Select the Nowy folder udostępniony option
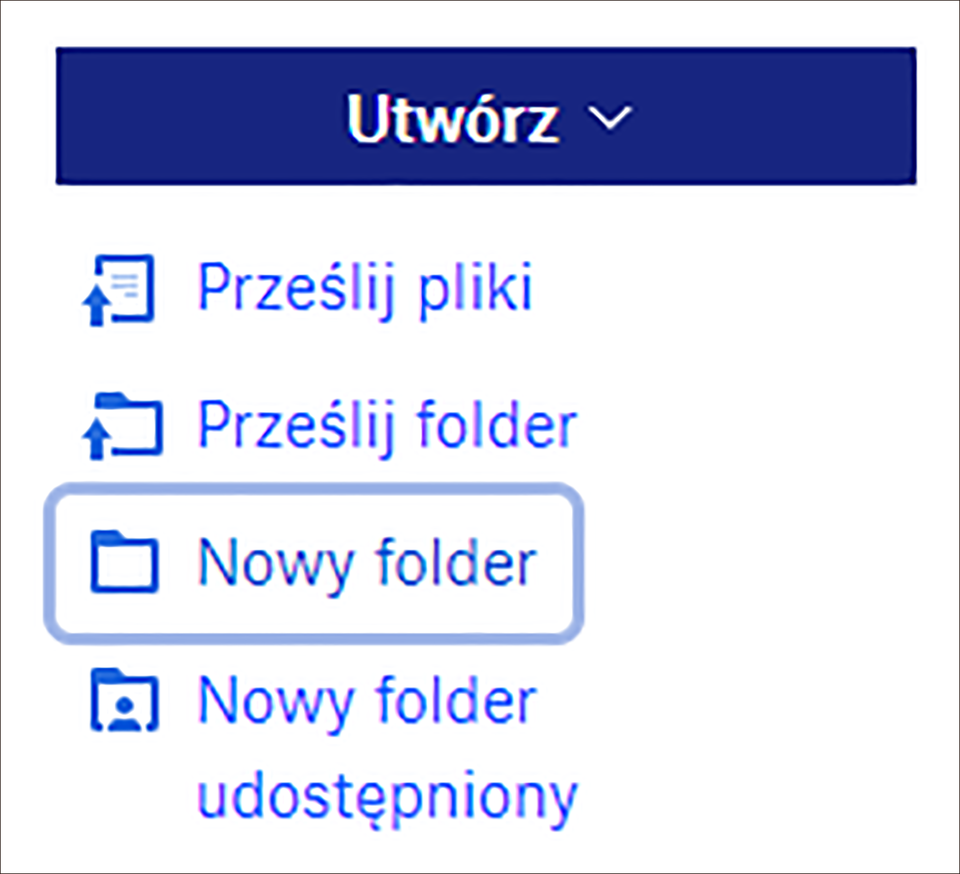This screenshot has width=960, height=874. pos(368,700)
